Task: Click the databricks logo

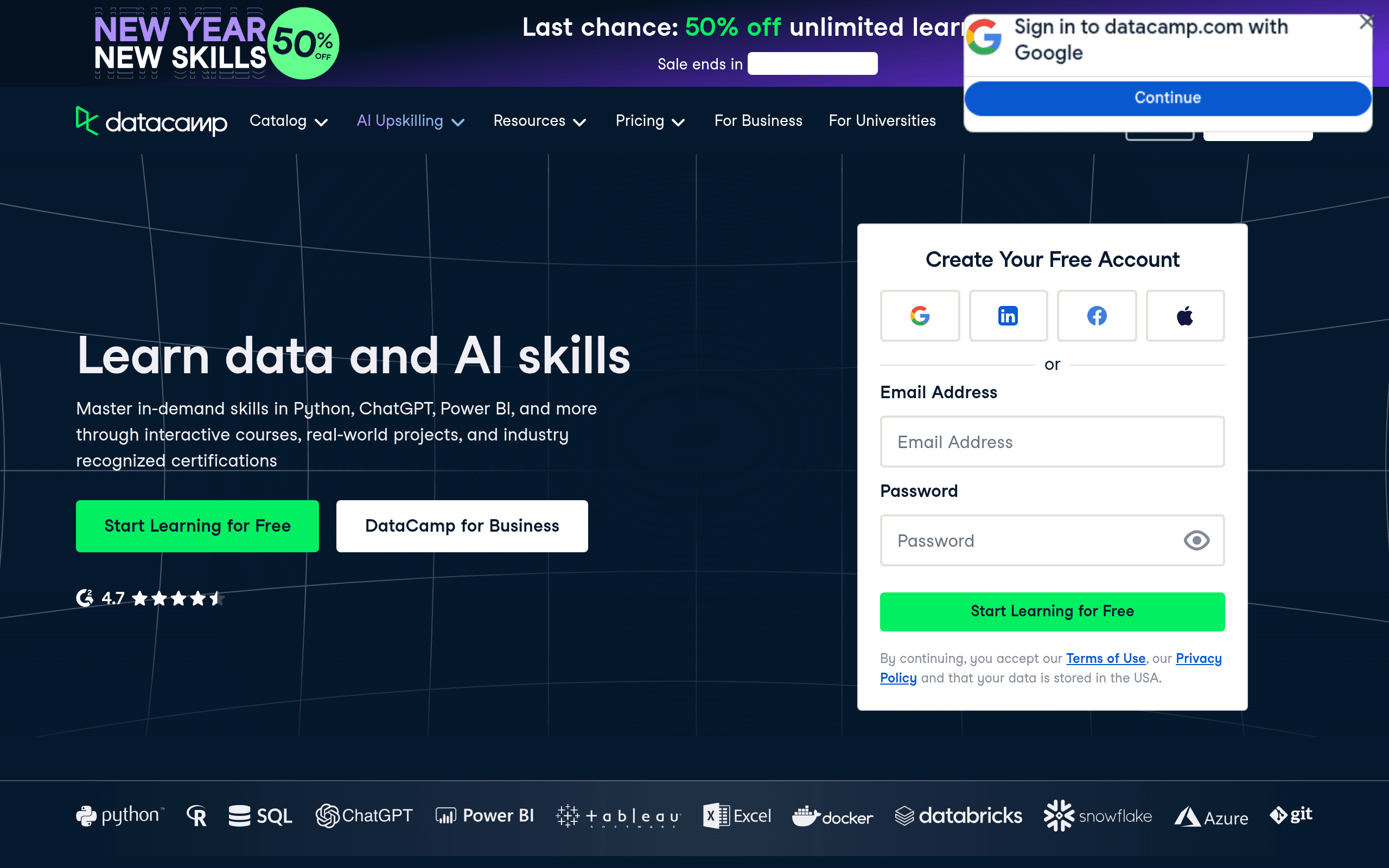Action: [x=959, y=816]
